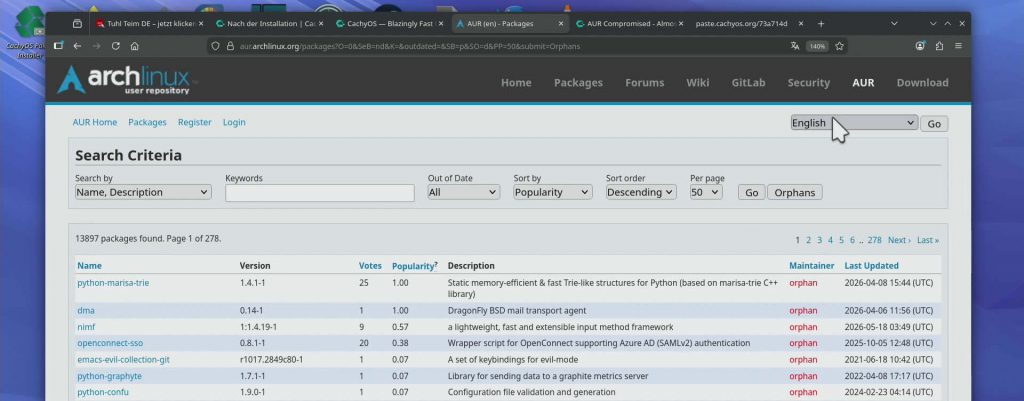Close the AUR (en) Packages tab
Screen dimensions: 1024x401
[561, 24]
